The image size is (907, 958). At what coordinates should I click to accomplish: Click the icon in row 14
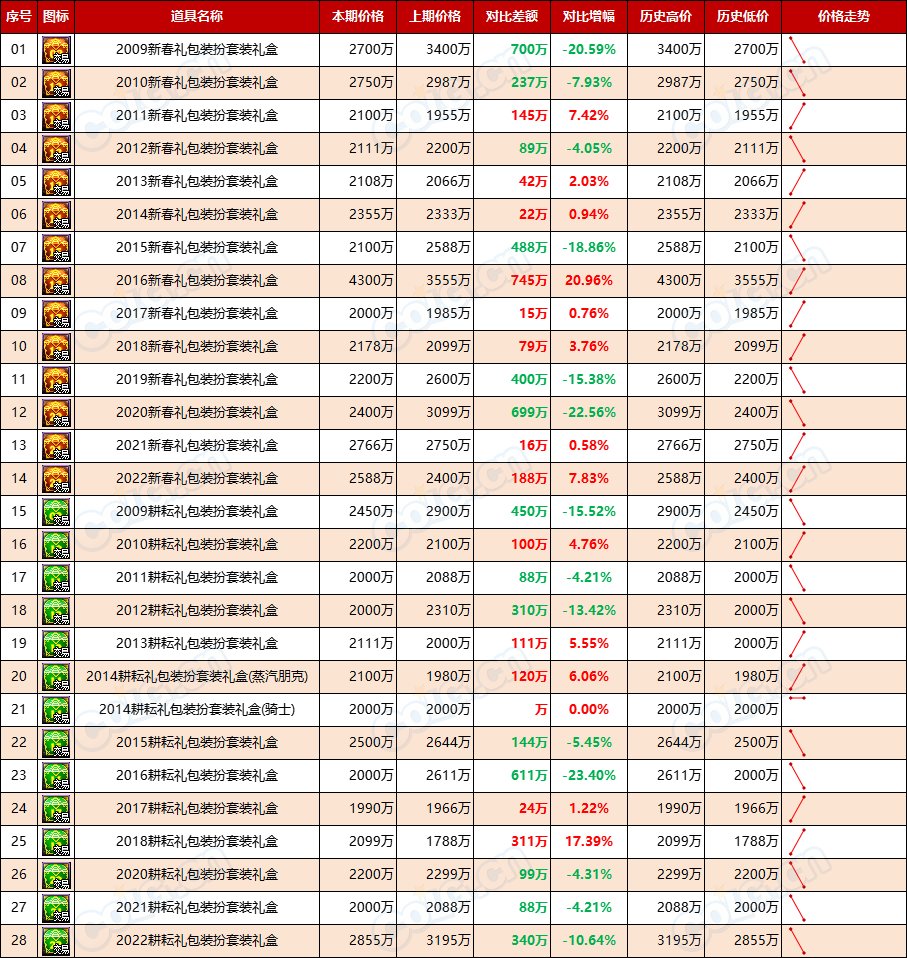(56, 479)
